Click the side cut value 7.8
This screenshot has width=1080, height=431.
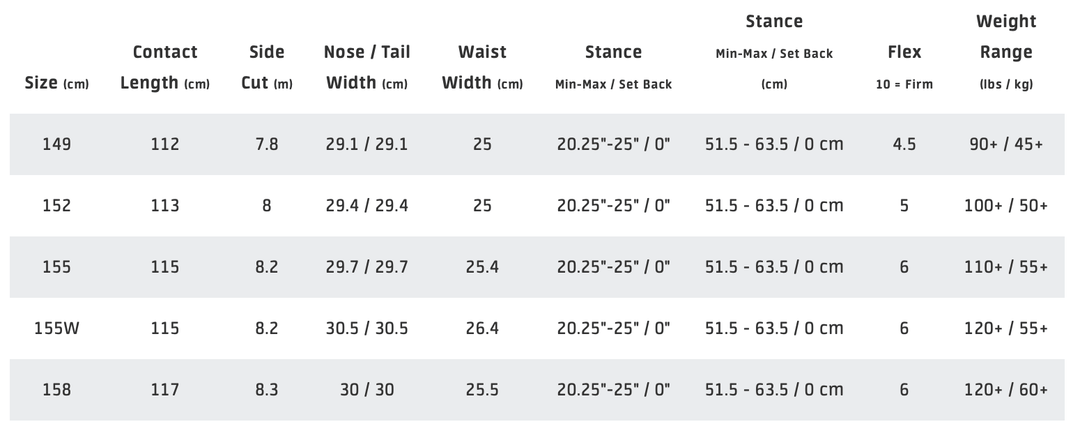[x=267, y=144]
